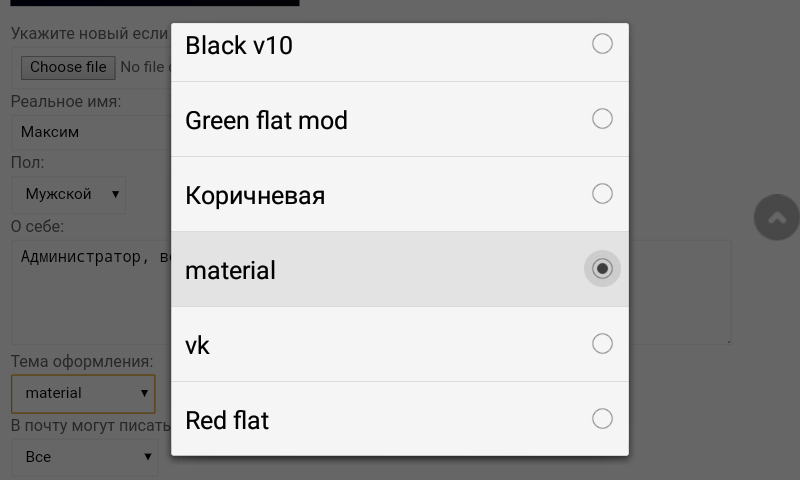This screenshot has height=480, width=800.
Task: Select the Коричневая radio button
Action: click(602, 194)
